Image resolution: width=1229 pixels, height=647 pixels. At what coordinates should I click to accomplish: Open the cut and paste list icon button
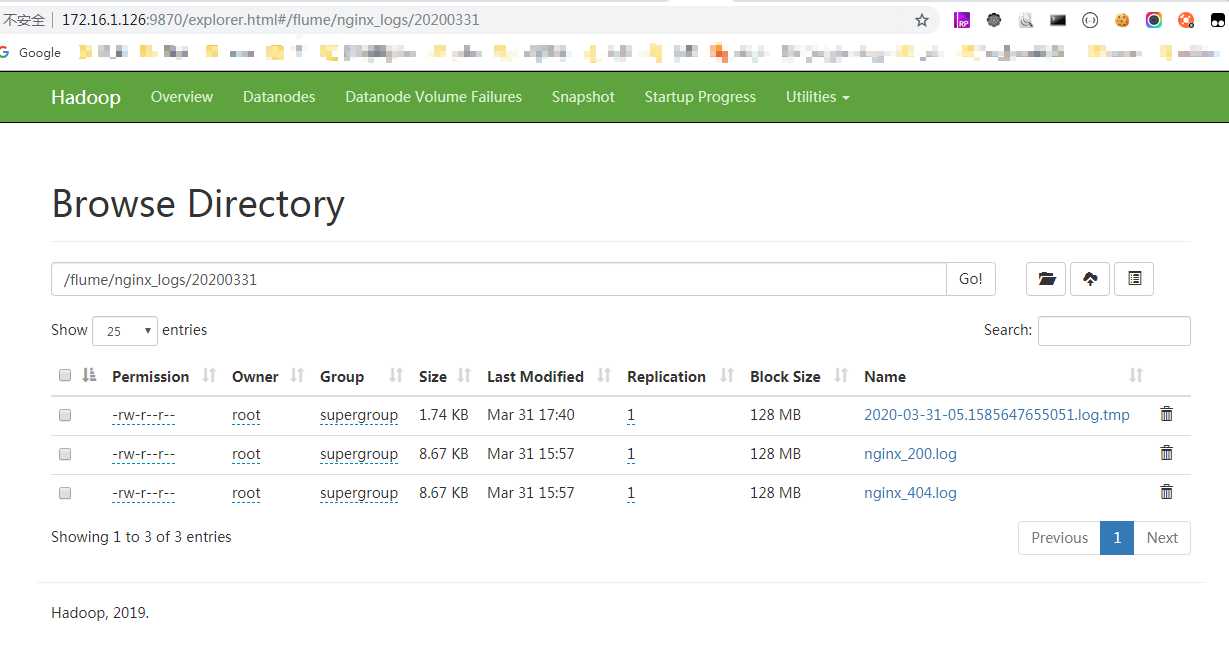1134,279
